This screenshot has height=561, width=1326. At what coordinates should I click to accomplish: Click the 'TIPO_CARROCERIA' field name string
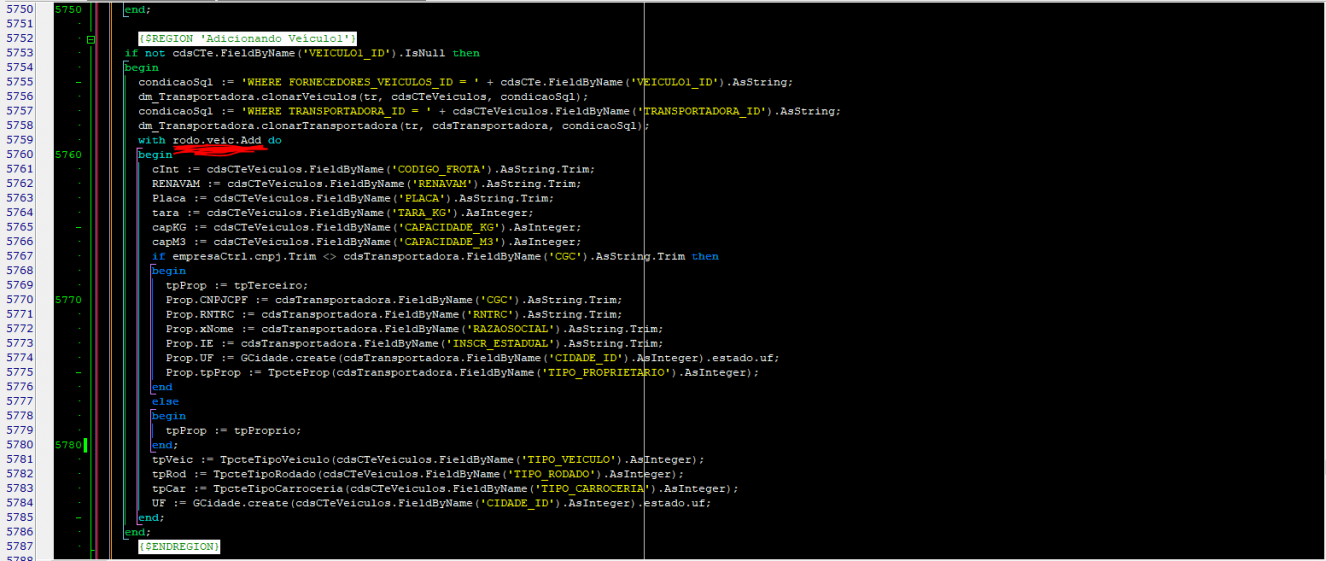click(594, 488)
